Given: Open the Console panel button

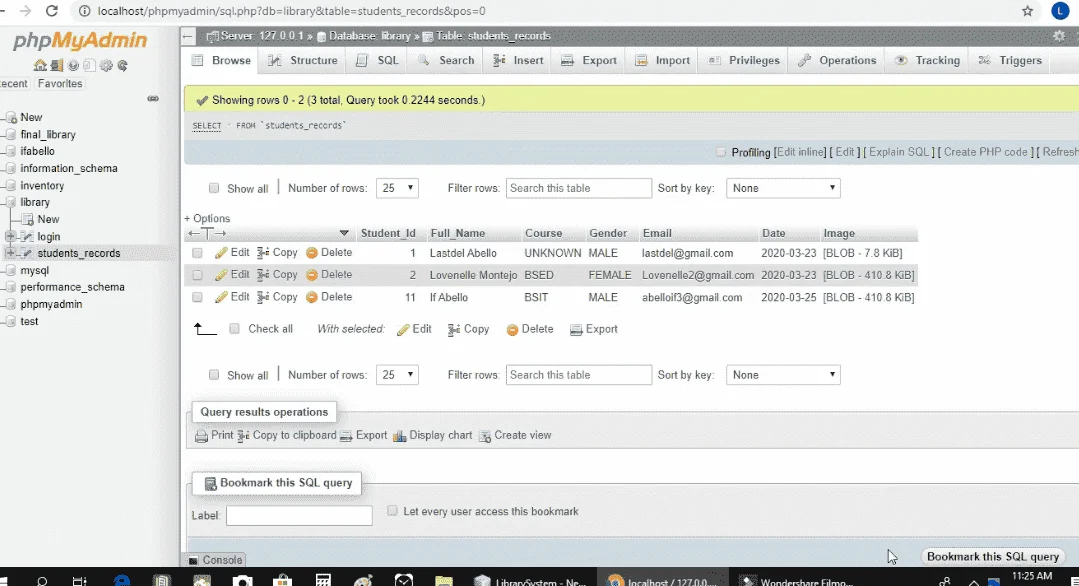Looking at the screenshot, I should tap(215, 560).
